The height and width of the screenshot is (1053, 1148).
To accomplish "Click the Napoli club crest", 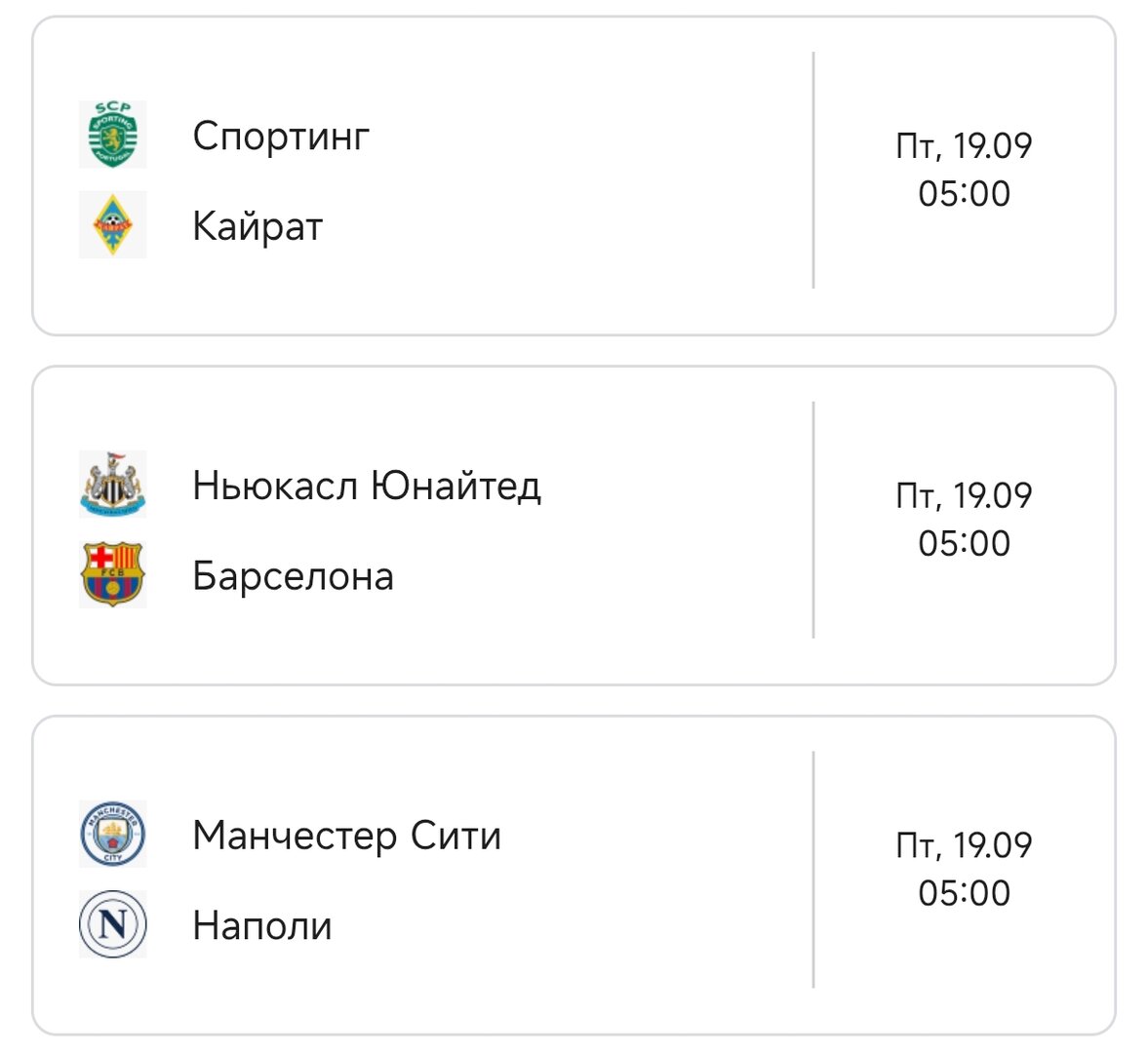I will [x=113, y=924].
